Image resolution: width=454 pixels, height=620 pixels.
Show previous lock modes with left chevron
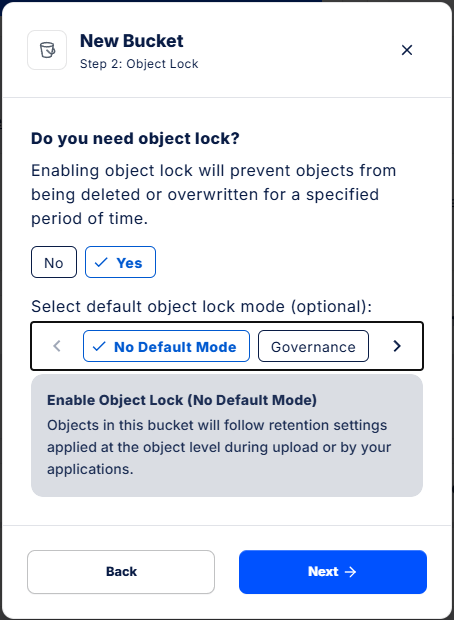coord(57,346)
